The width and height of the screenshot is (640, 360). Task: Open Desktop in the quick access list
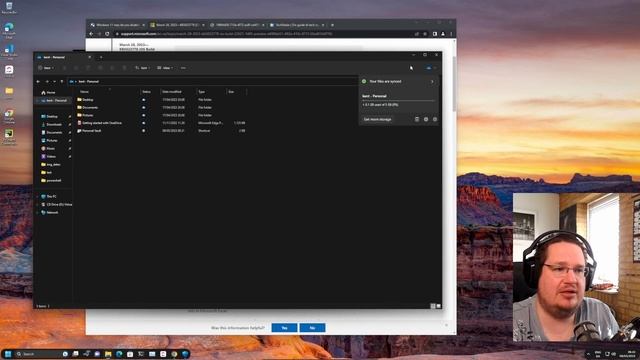(52, 117)
